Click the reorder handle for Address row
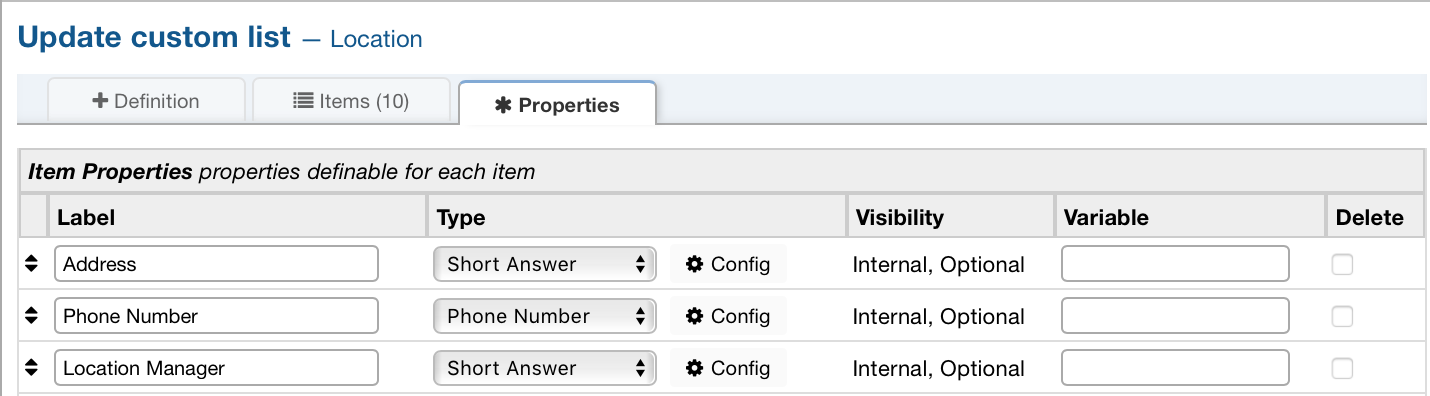This screenshot has width=1430, height=396. pyautogui.click(x=31, y=264)
